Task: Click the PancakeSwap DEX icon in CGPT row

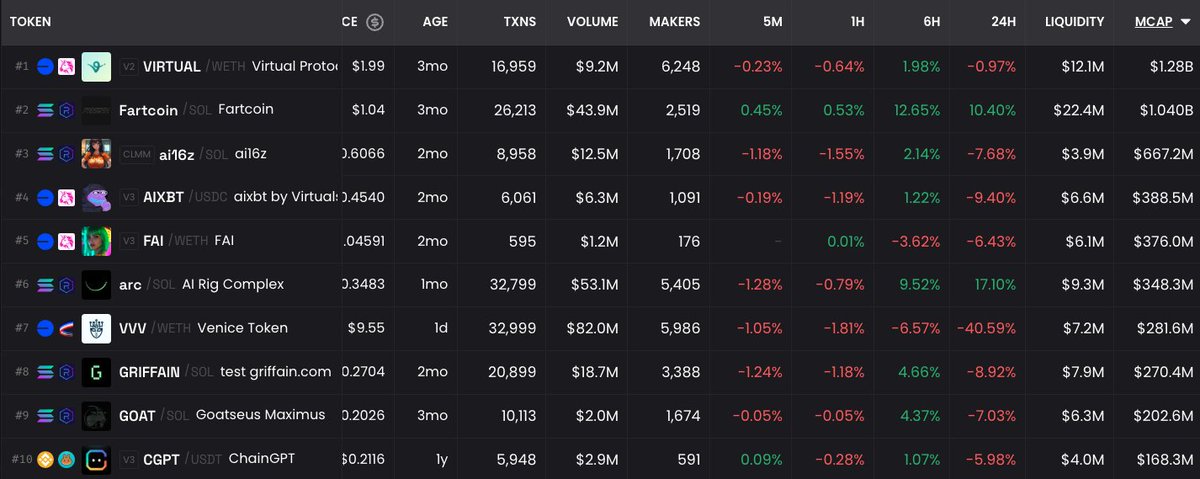Action: (x=66, y=459)
